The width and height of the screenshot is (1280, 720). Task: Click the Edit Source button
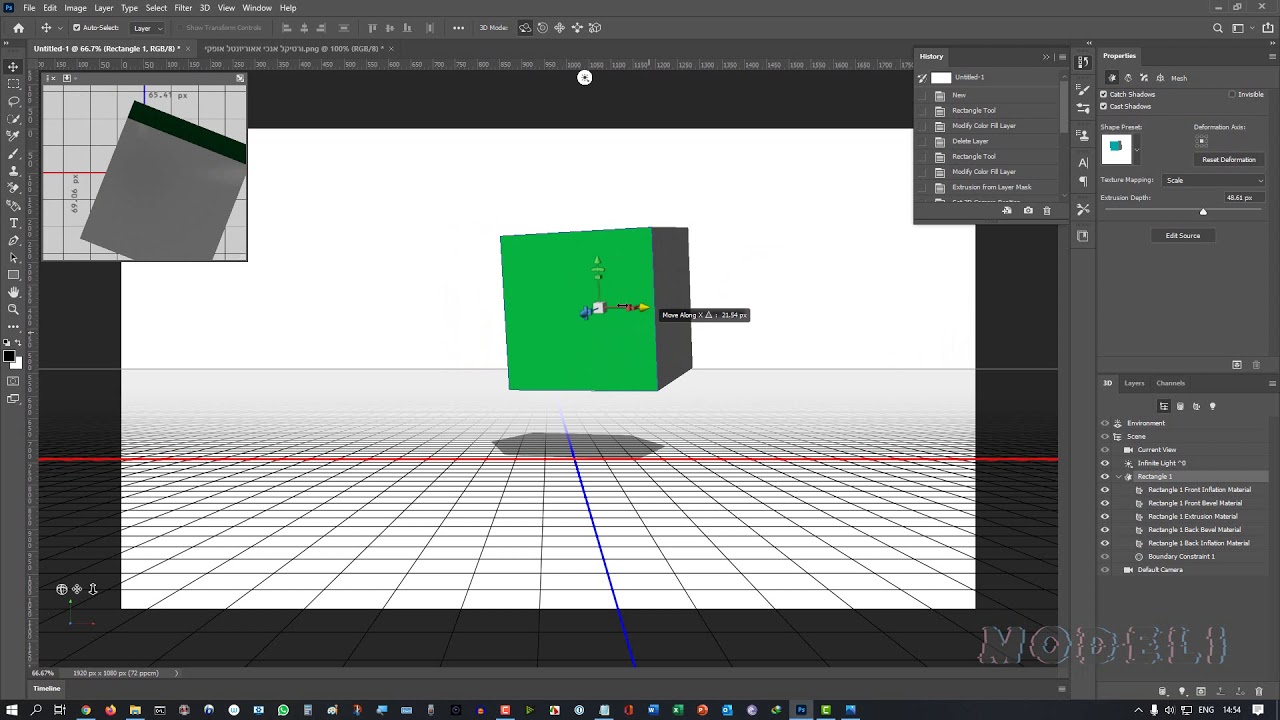[x=1182, y=236]
